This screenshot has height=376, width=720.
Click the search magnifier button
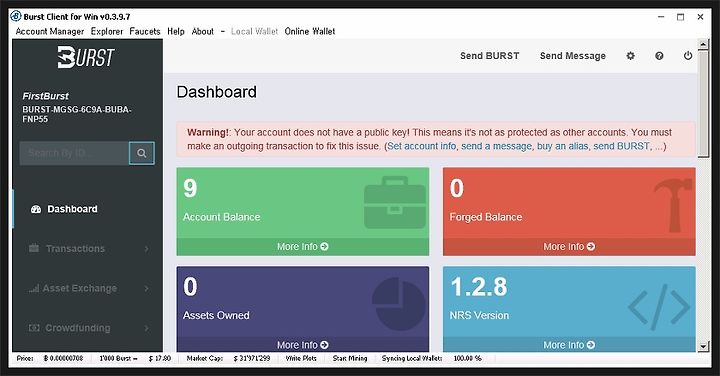coord(142,153)
